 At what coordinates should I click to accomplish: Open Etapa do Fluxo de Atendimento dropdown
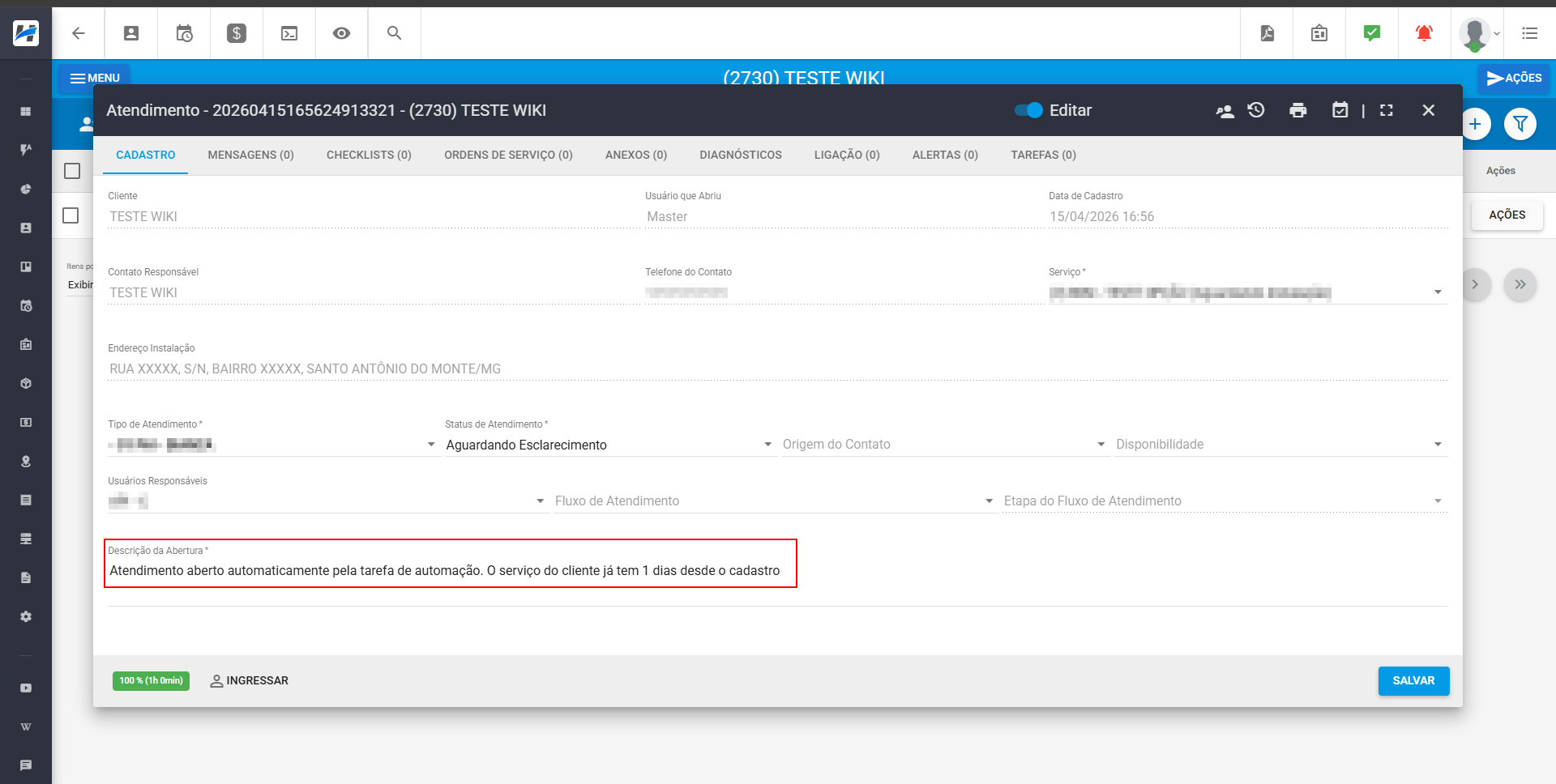[1225, 501]
